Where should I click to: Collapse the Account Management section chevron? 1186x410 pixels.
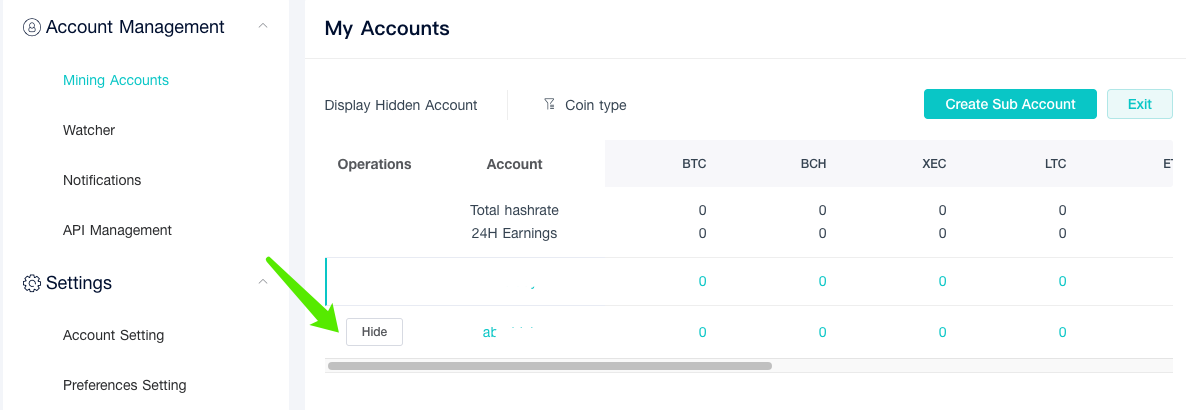coord(262,26)
